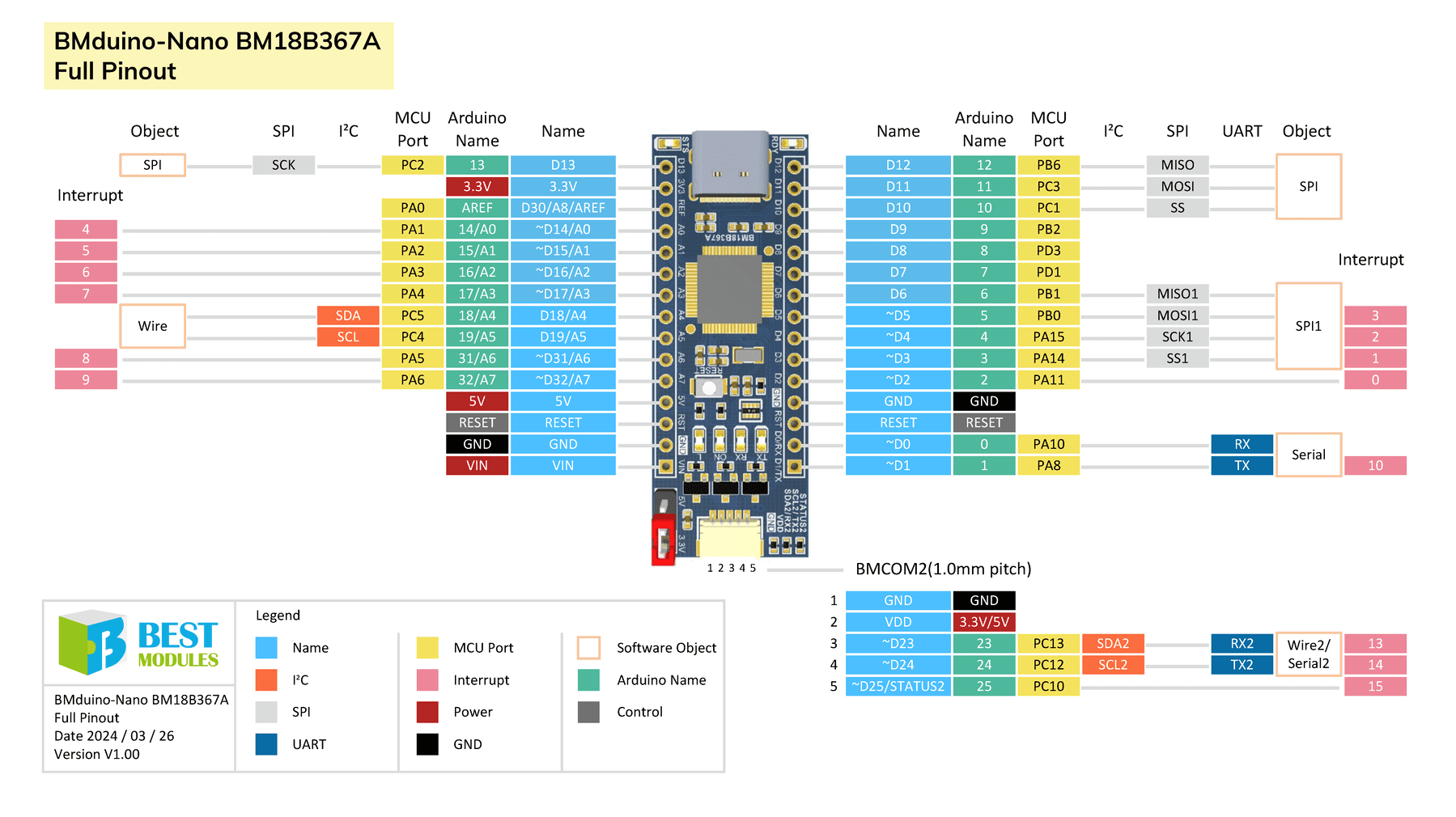1456x817 pixels.
Task: Click the Wire software object box
Action: [151, 326]
